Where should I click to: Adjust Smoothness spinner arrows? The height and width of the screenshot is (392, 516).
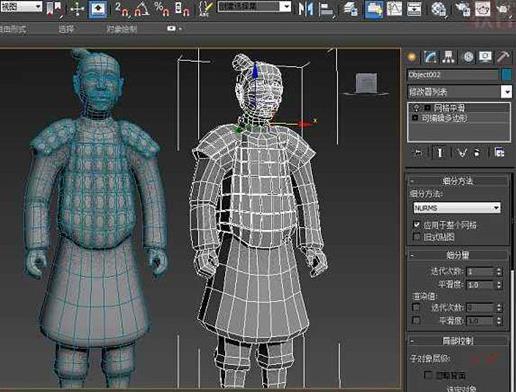point(499,285)
